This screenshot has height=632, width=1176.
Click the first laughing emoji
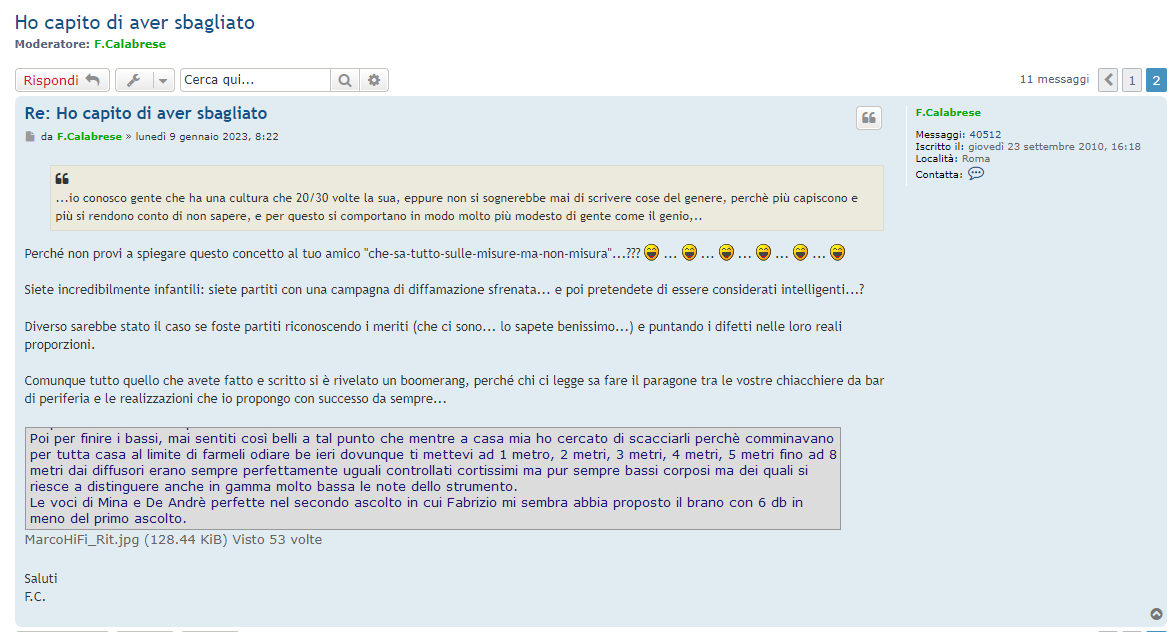[x=652, y=253]
